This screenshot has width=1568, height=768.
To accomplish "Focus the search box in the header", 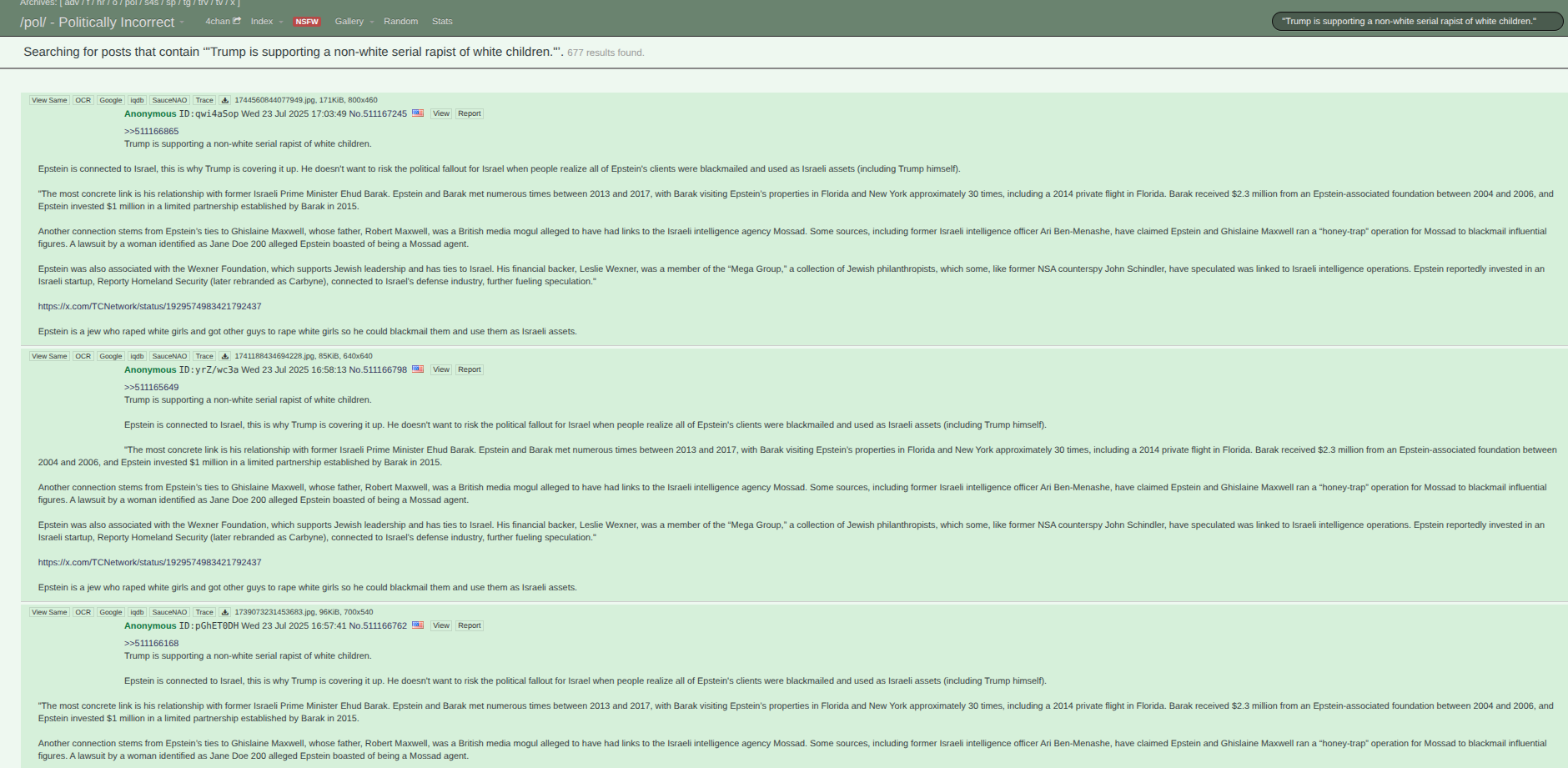I will coord(1417,21).
